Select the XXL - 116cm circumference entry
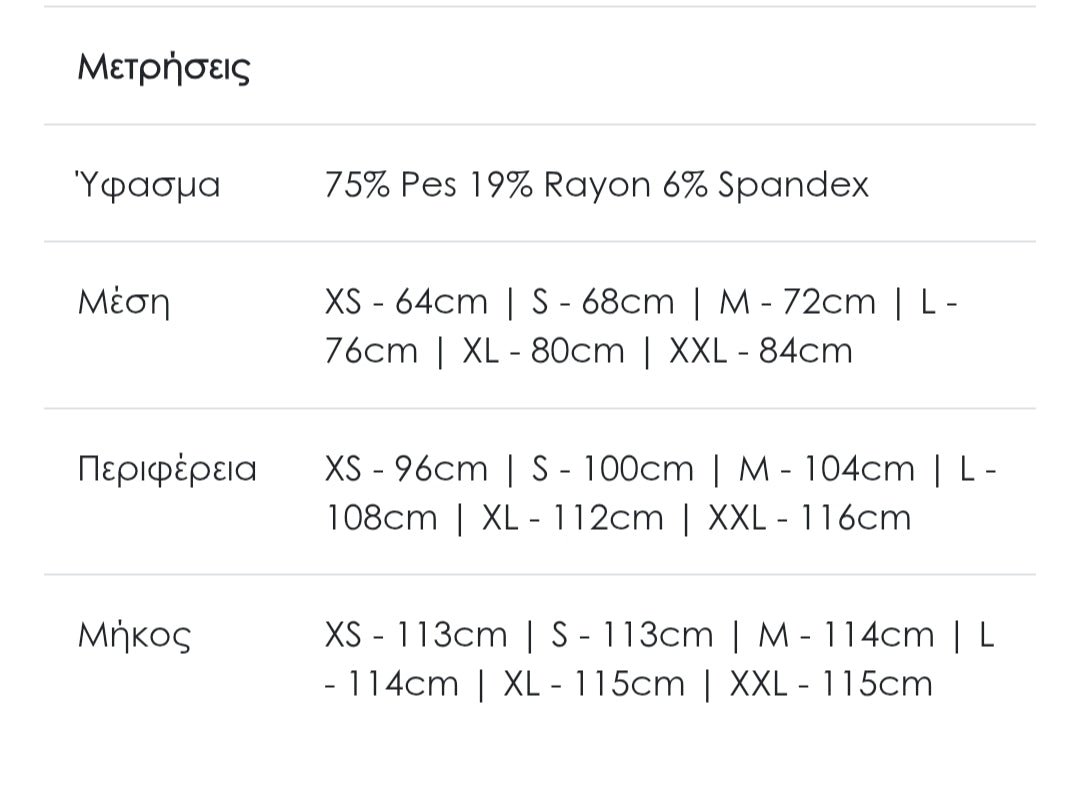The width and height of the screenshot is (1080, 812). 809,518
